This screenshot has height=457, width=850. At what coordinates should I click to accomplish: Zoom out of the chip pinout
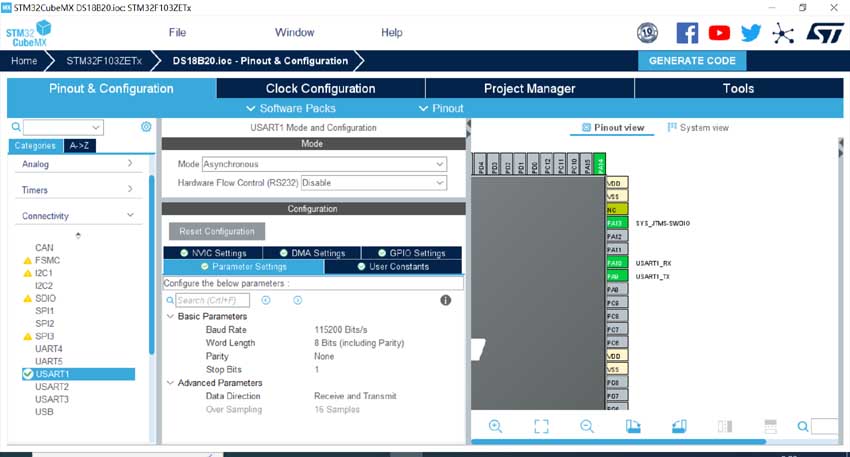click(x=587, y=426)
